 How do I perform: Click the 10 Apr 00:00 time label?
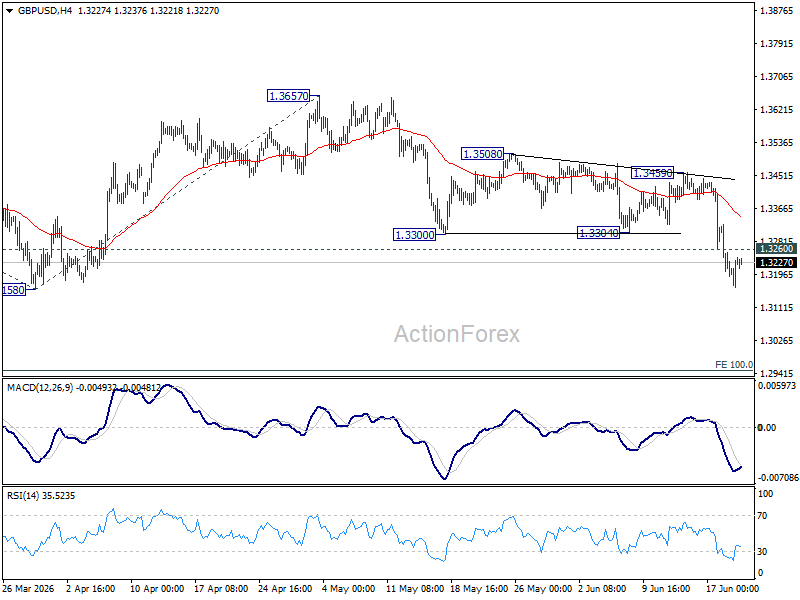(x=157, y=588)
